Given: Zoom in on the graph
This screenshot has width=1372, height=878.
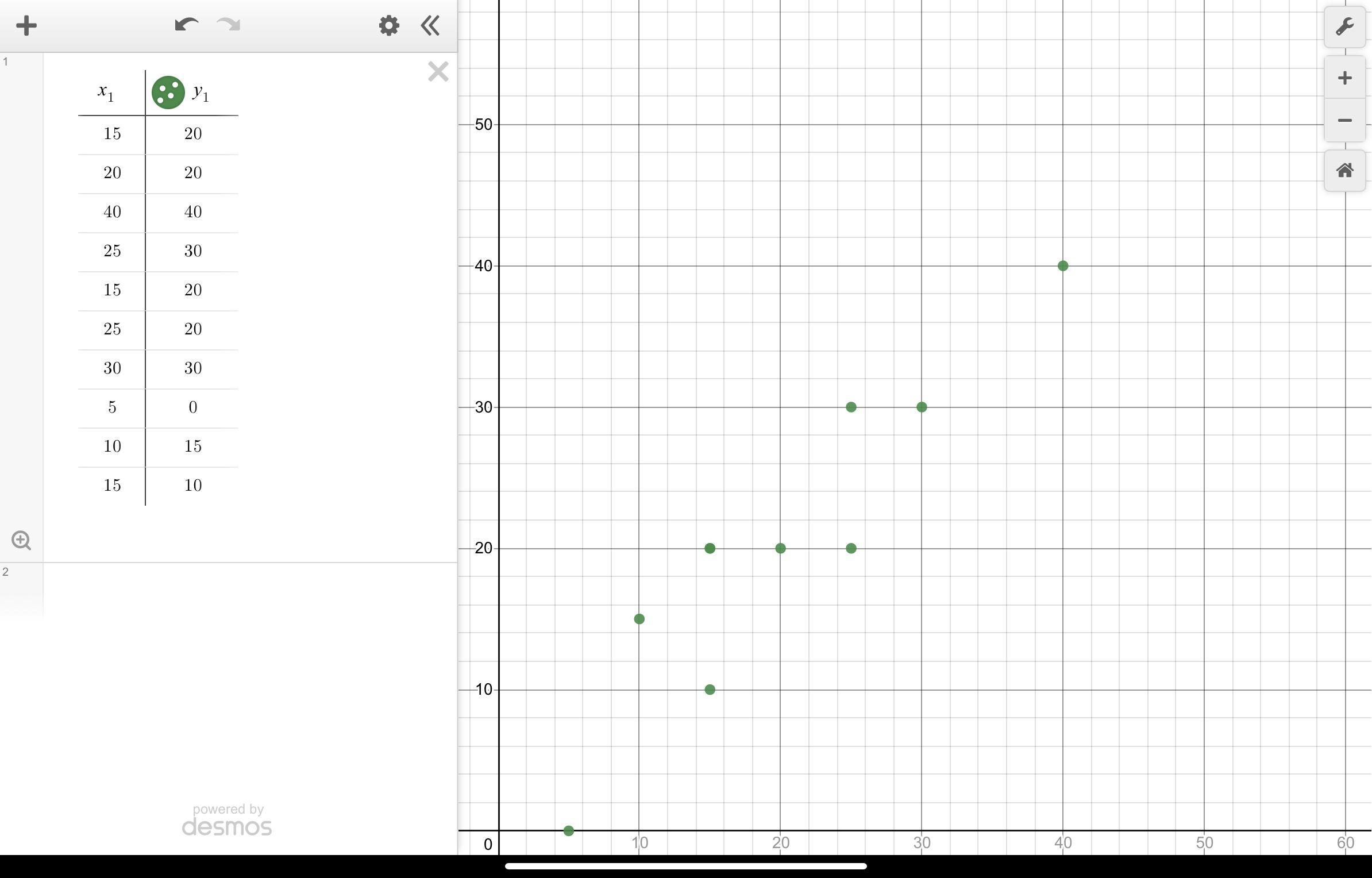Looking at the screenshot, I should pos(1344,78).
